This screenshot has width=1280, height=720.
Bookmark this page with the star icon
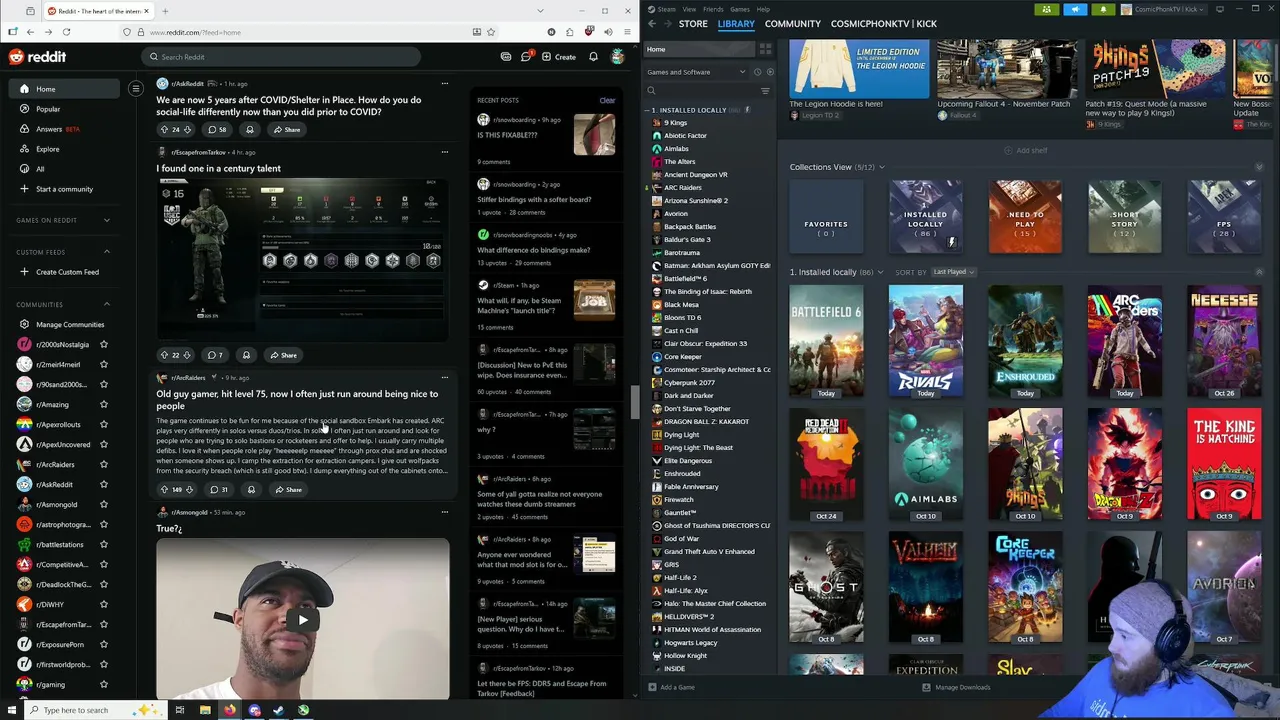[x=490, y=32]
